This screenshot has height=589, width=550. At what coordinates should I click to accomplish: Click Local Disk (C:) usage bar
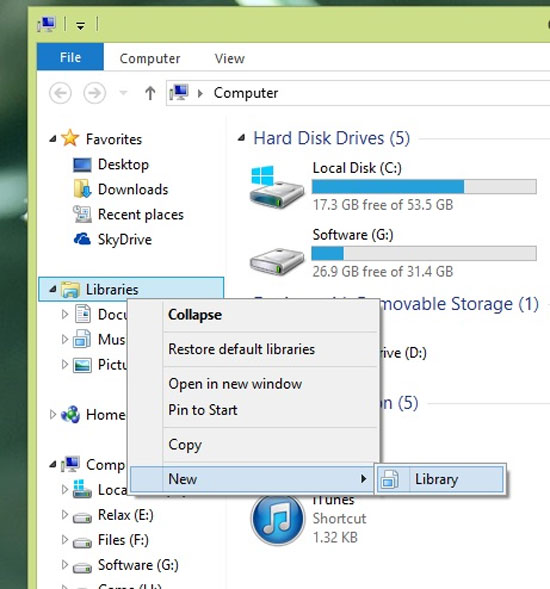pos(424,186)
